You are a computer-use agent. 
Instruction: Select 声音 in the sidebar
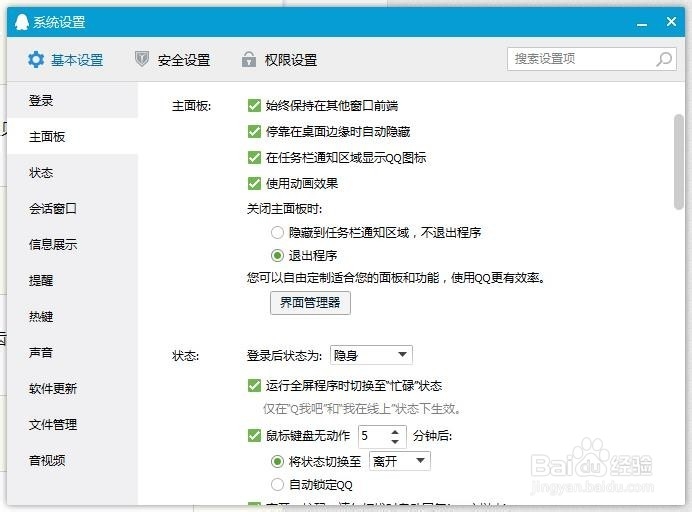coord(72,352)
